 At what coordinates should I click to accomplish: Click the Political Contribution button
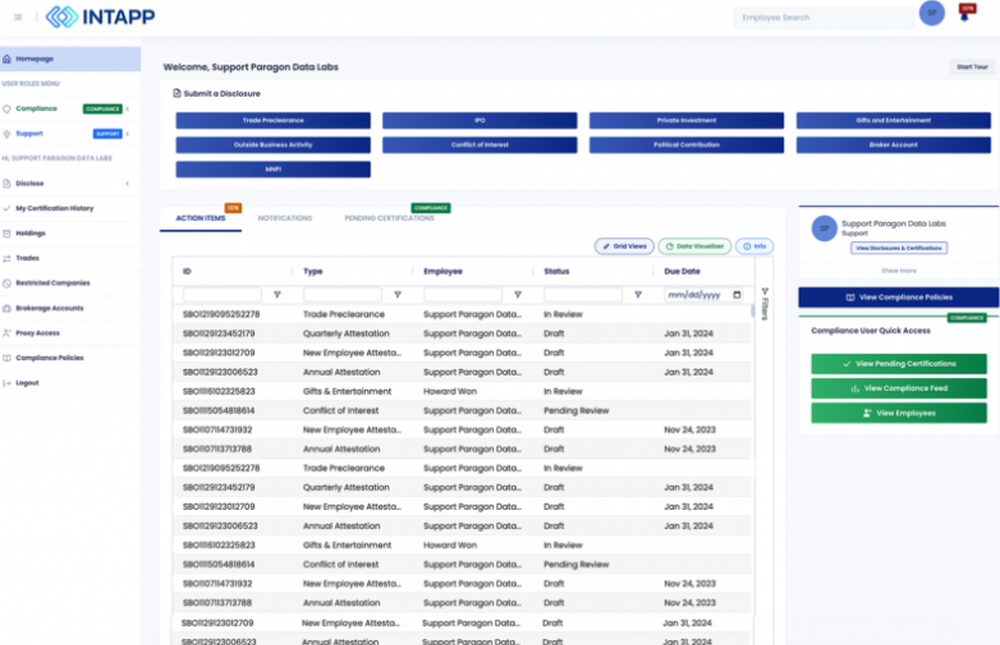686,145
